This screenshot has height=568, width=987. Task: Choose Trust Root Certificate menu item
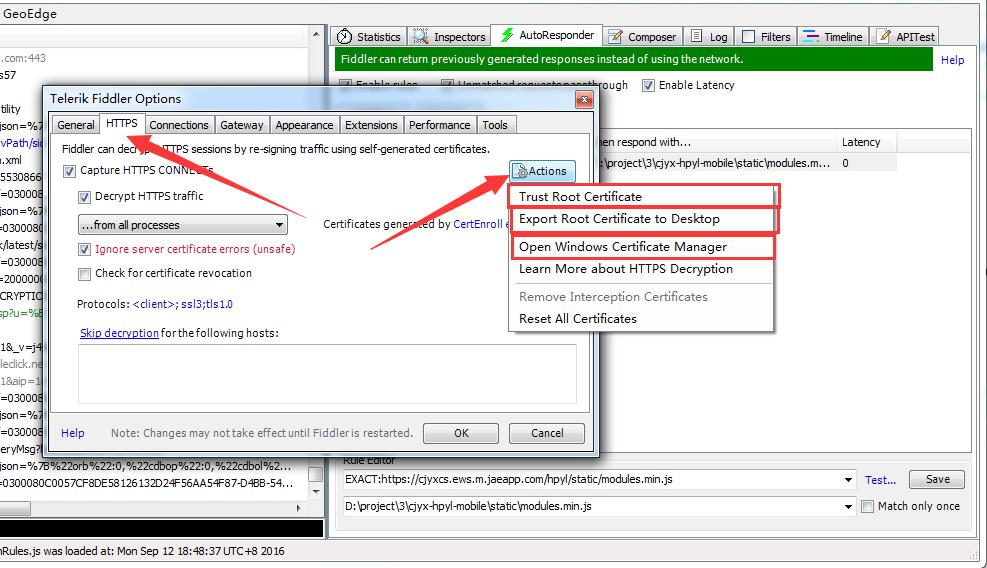(580, 197)
